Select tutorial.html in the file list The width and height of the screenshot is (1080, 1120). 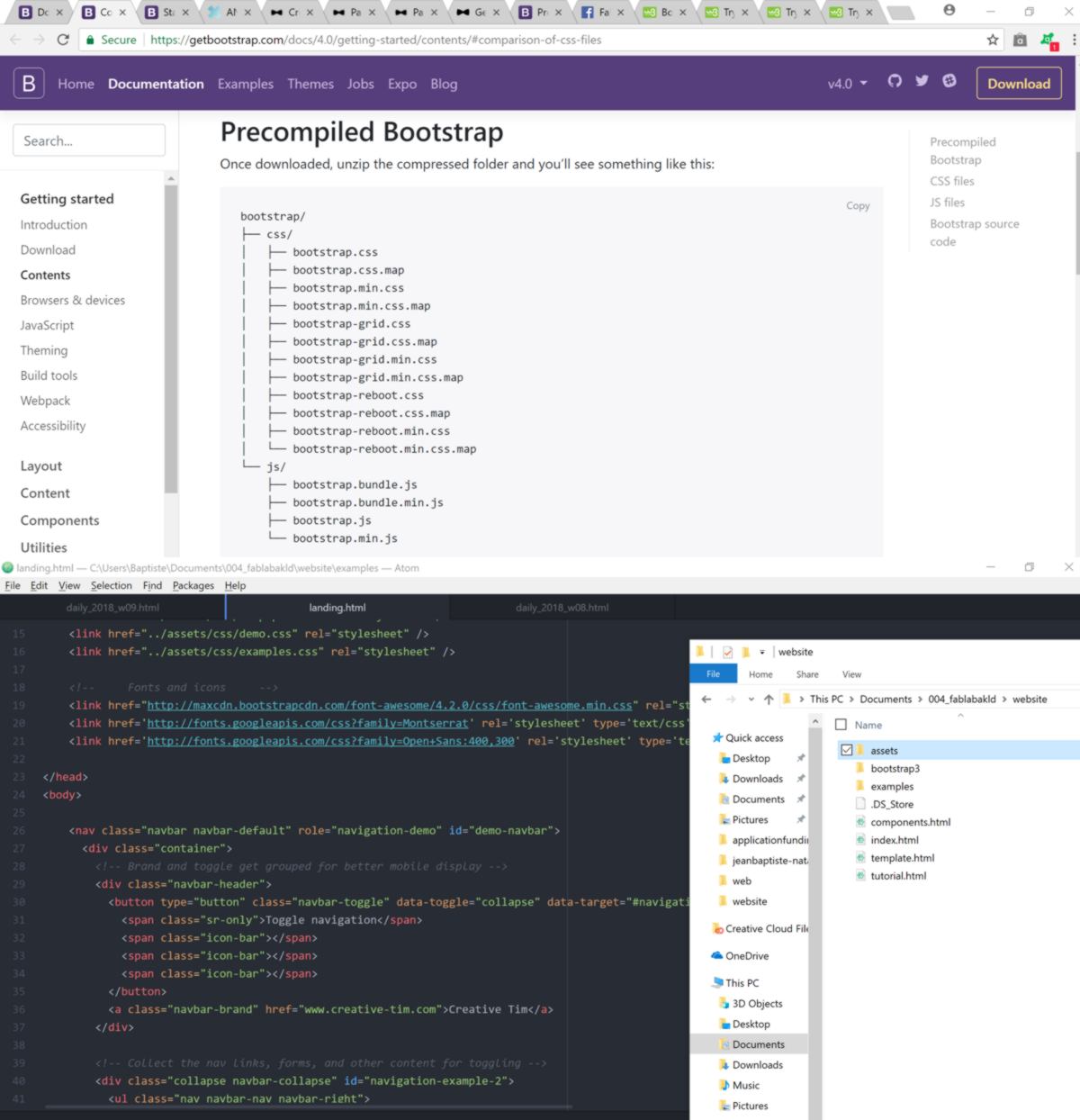pos(898,876)
